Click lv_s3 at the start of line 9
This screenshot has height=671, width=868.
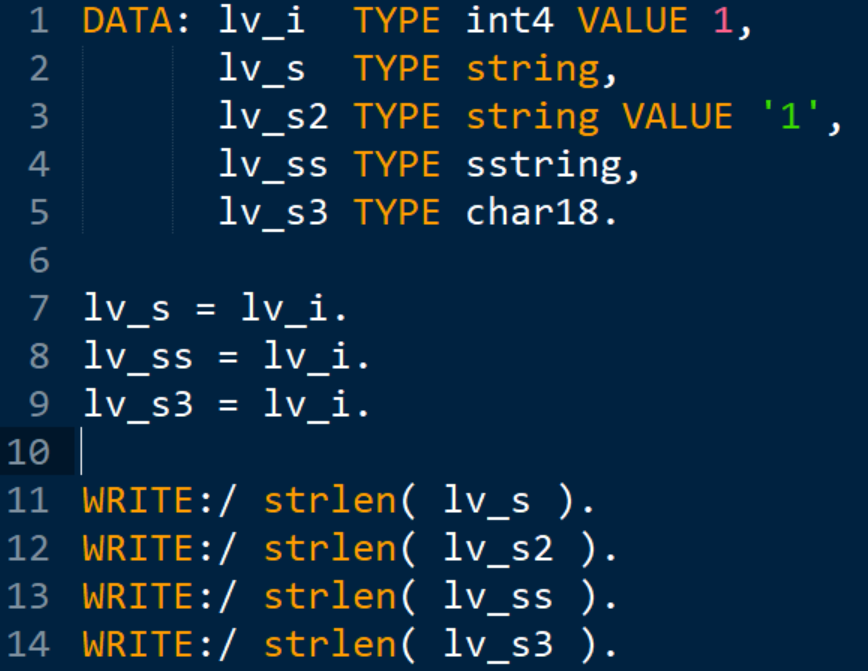(138, 405)
